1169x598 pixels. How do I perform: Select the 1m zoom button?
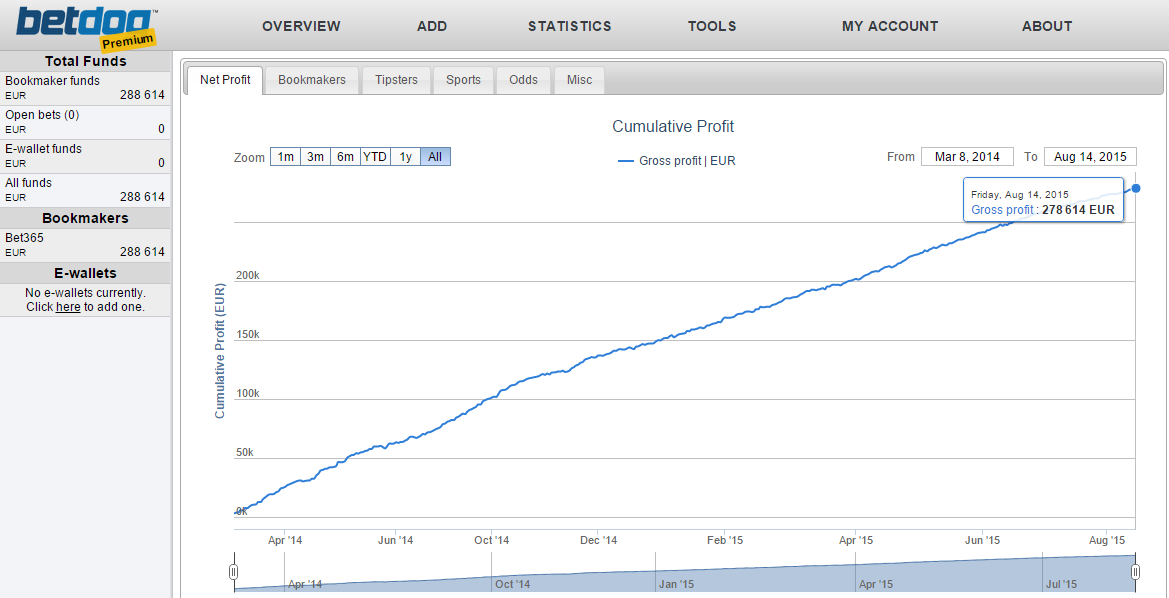coord(285,157)
